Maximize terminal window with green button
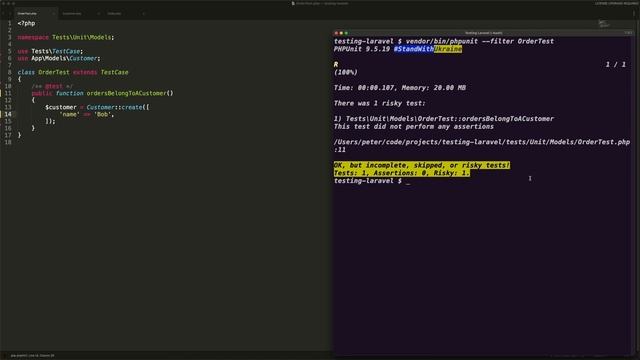Viewport: 640px width, 360px height. [x=346, y=33]
